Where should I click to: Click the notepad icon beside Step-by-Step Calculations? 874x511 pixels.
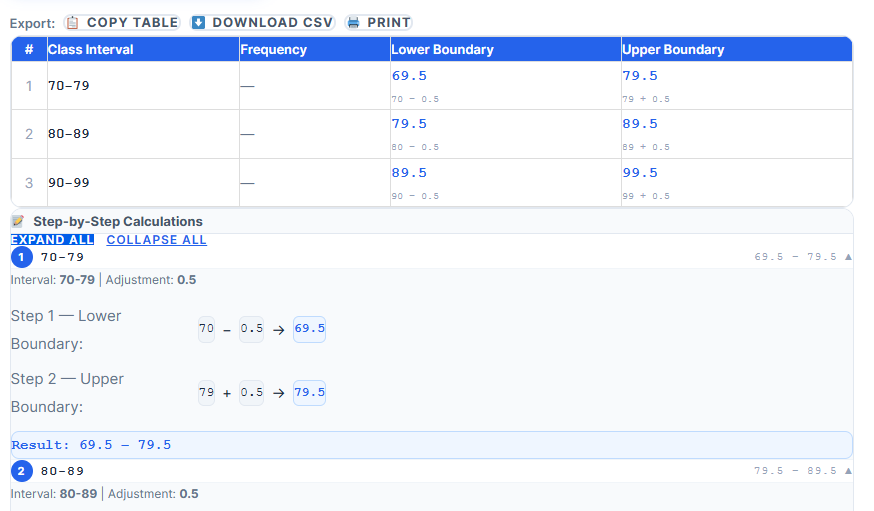coord(18,222)
